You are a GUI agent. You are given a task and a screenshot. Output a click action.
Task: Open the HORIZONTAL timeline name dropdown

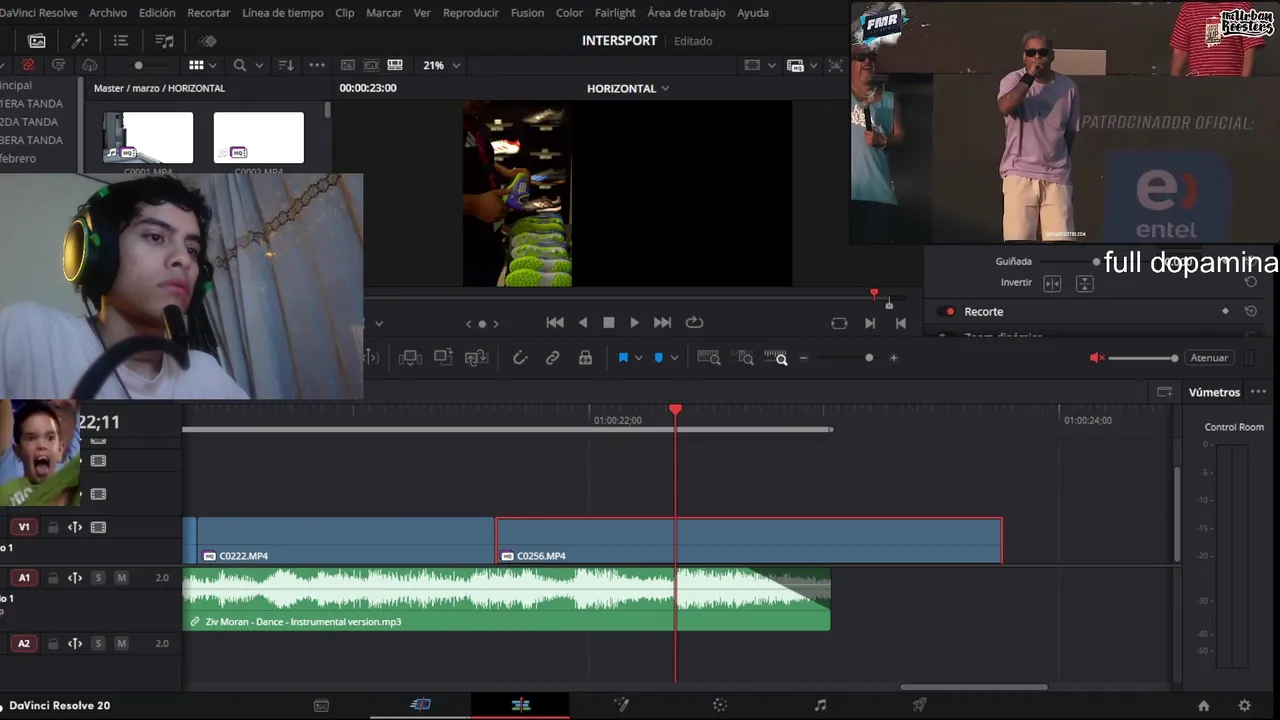pos(628,88)
